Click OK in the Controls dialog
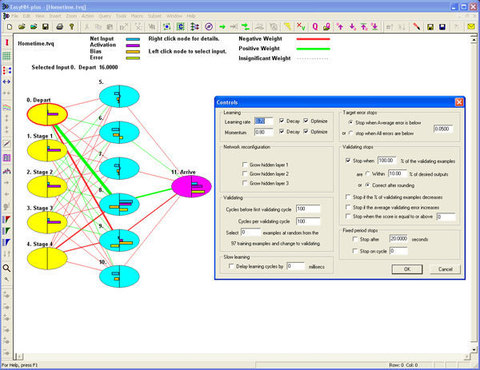The image size is (480, 370). coord(407,269)
